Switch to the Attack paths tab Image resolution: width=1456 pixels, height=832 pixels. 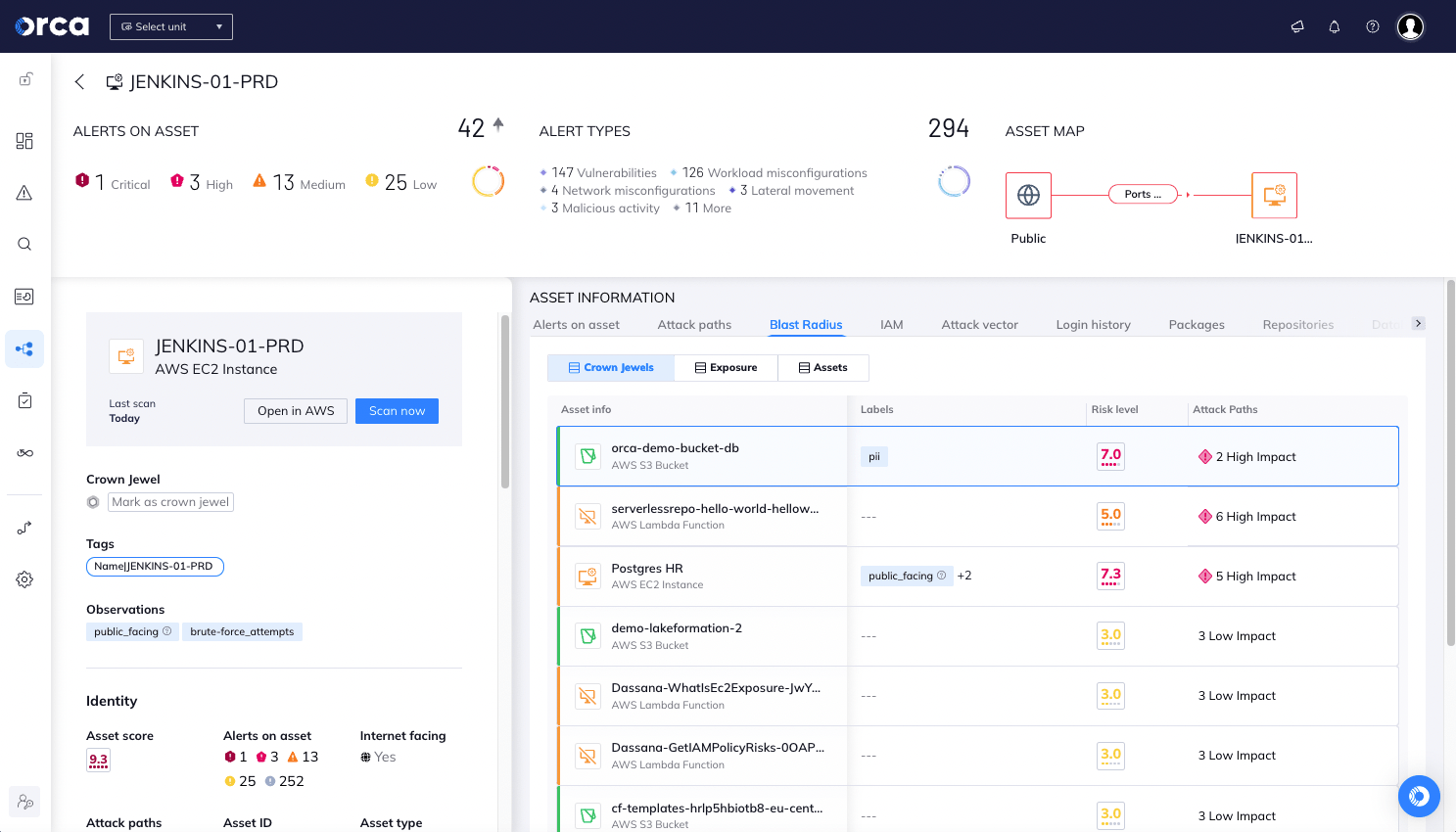pos(694,325)
